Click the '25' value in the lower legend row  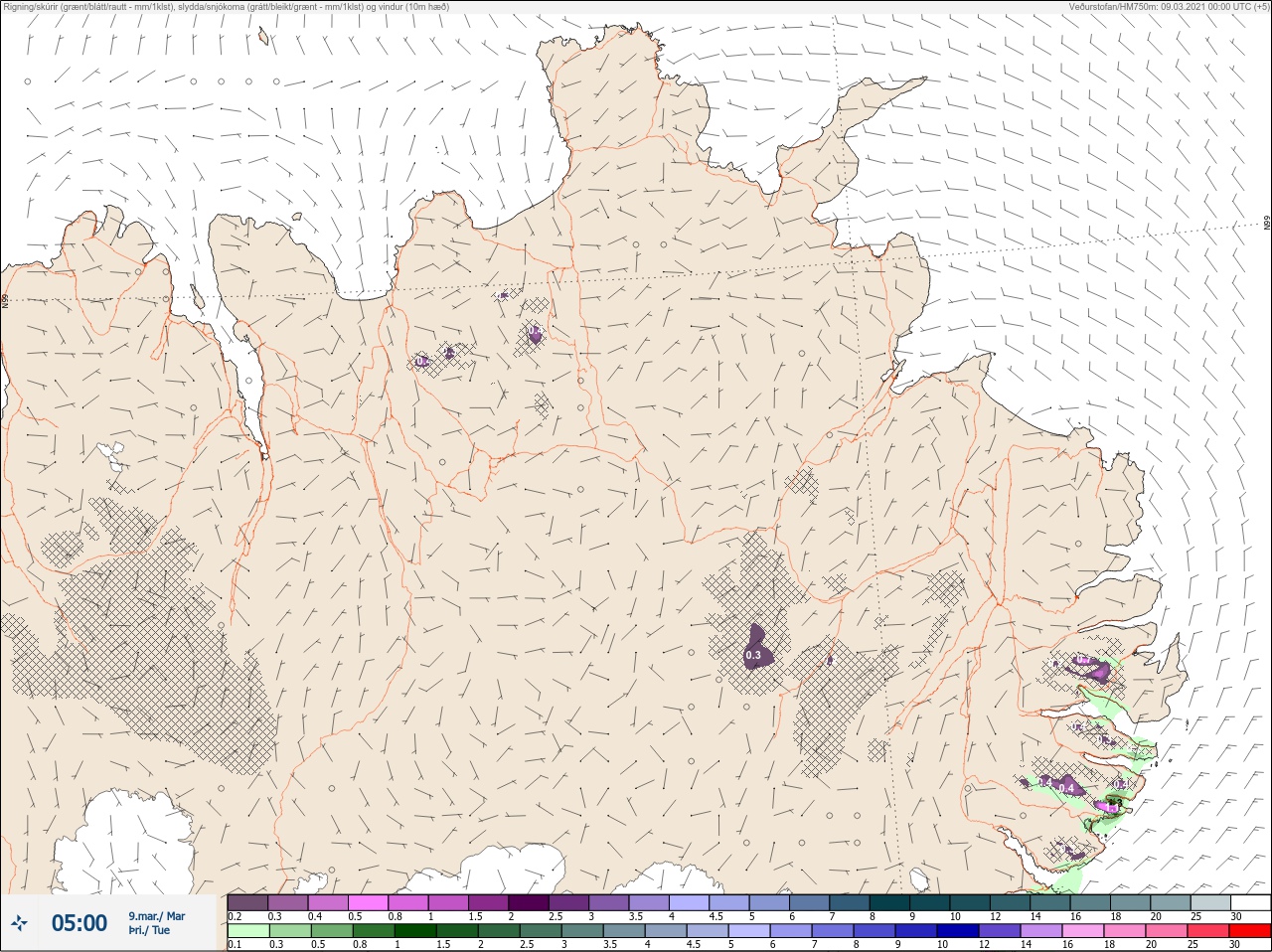(x=1191, y=945)
